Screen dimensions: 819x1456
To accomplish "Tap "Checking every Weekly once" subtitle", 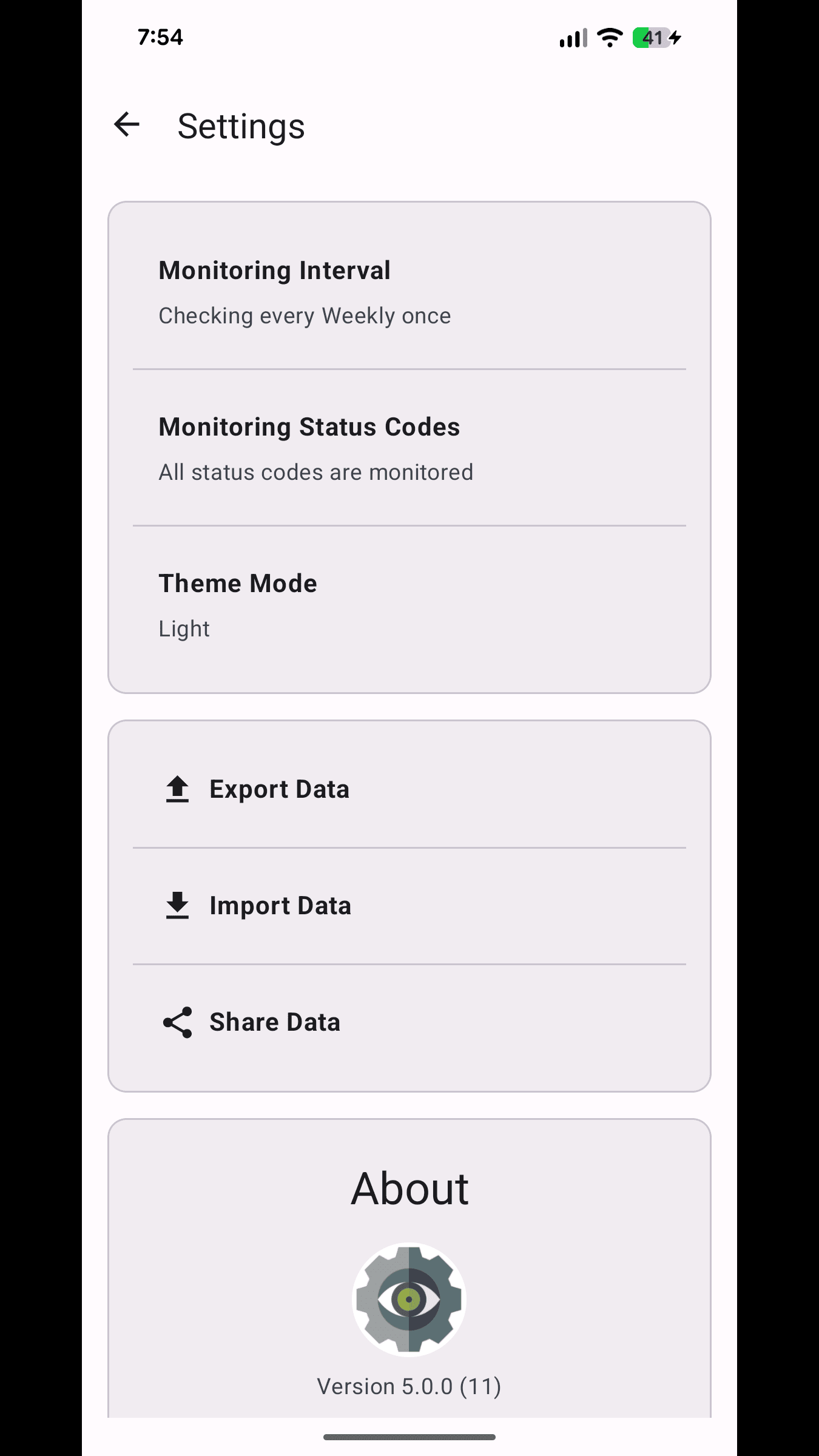I will [305, 316].
